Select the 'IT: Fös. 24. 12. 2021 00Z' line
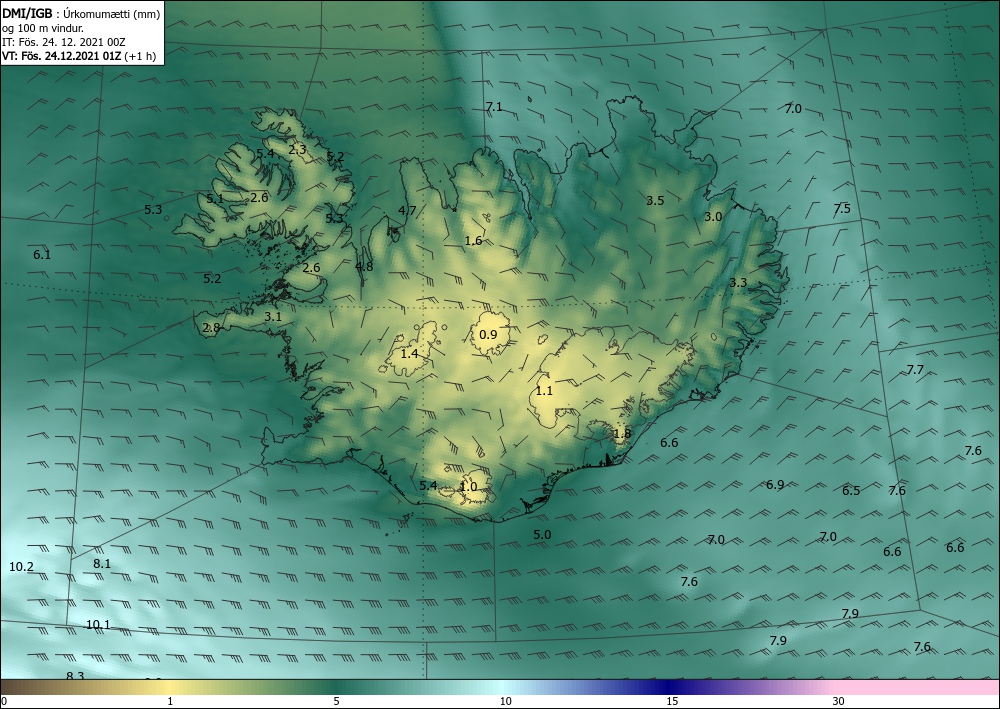1000x709 pixels. pyautogui.click(x=64, y=42)
